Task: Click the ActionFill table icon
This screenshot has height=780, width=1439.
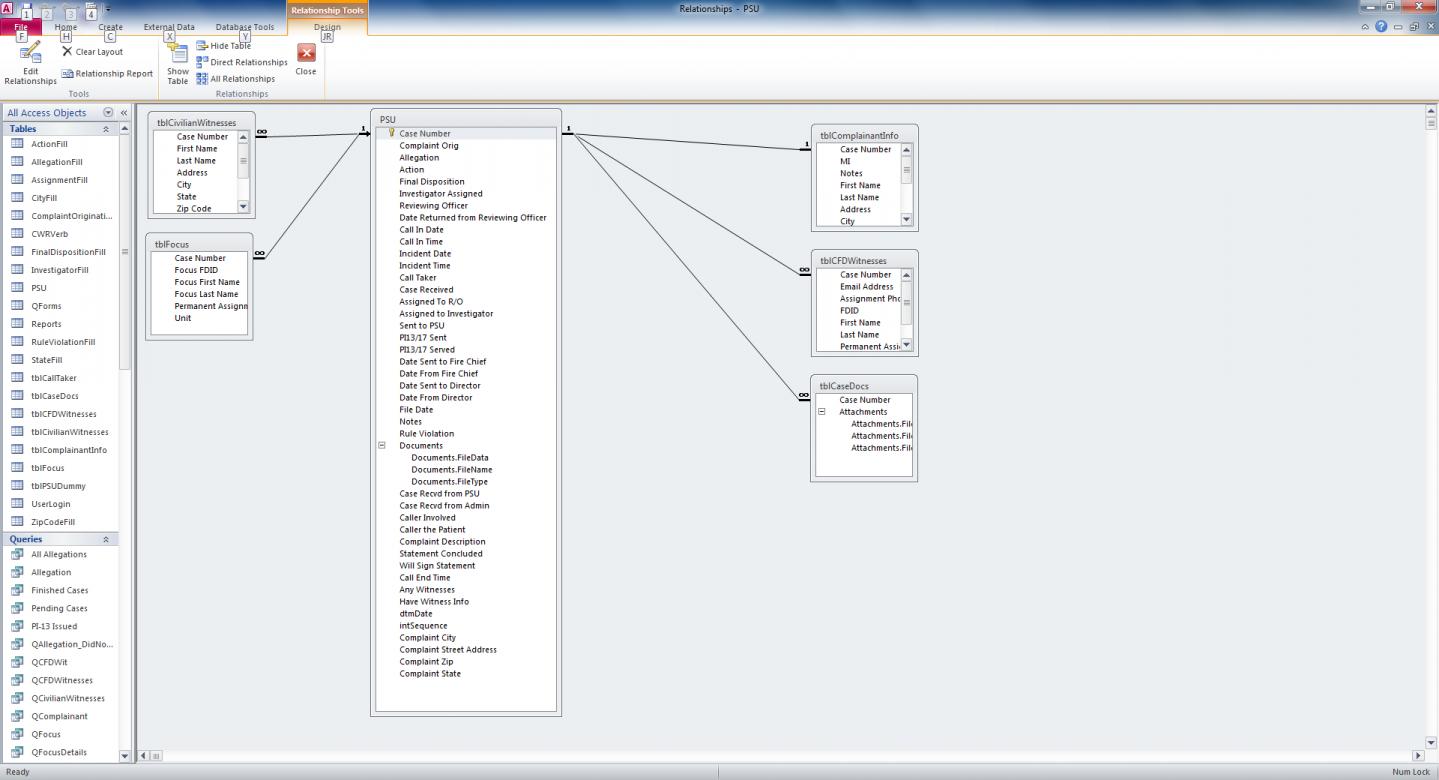Action: (x=17, y=144)
